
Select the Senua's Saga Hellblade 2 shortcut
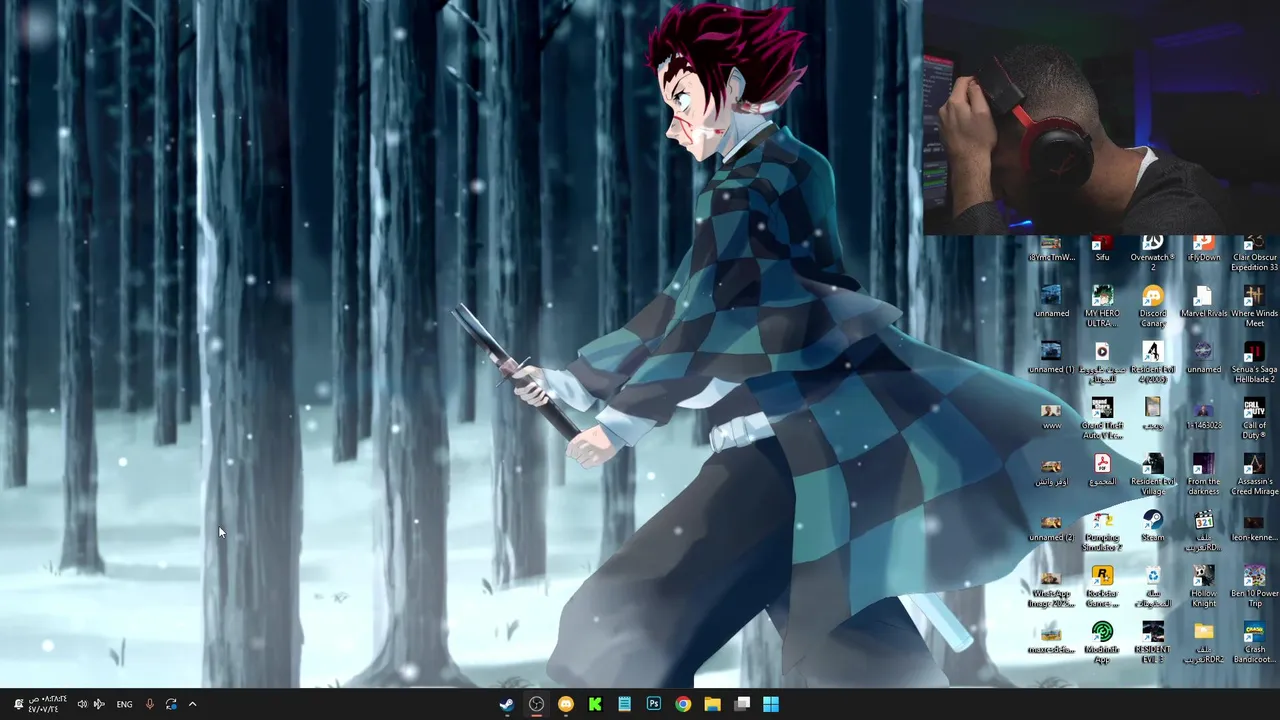click(1254, 361)
